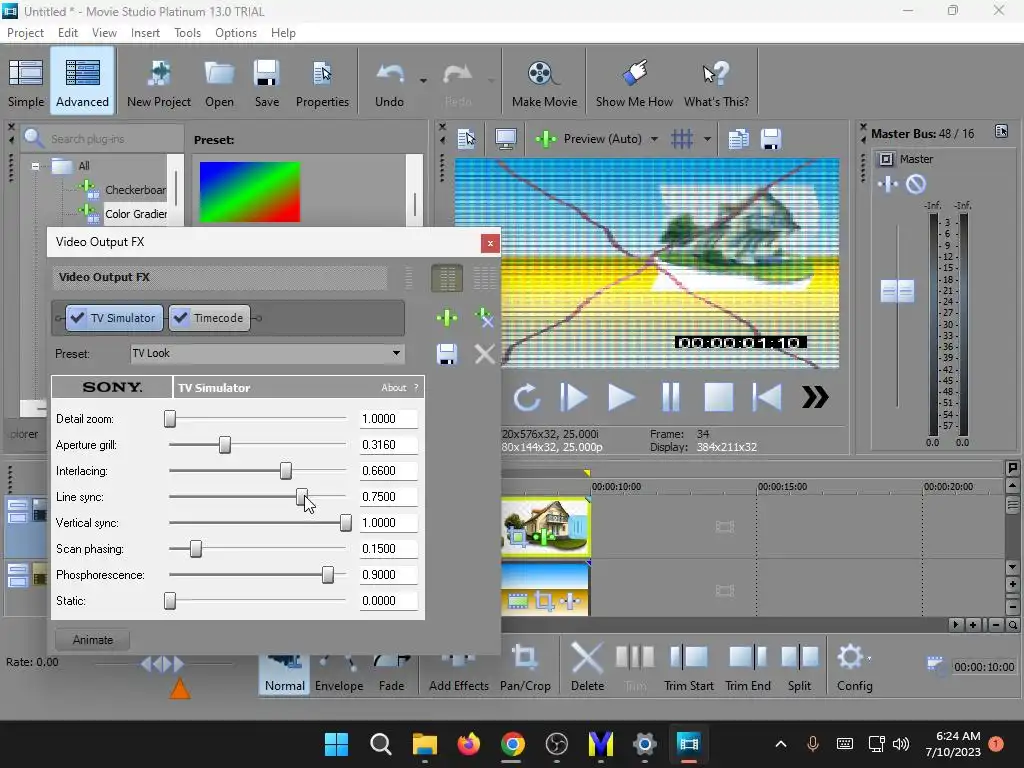Image resolution: width=1024 pixels, height=768 pixels.
Task: Toggle preview grid overlay
Action: pos(682,138)
